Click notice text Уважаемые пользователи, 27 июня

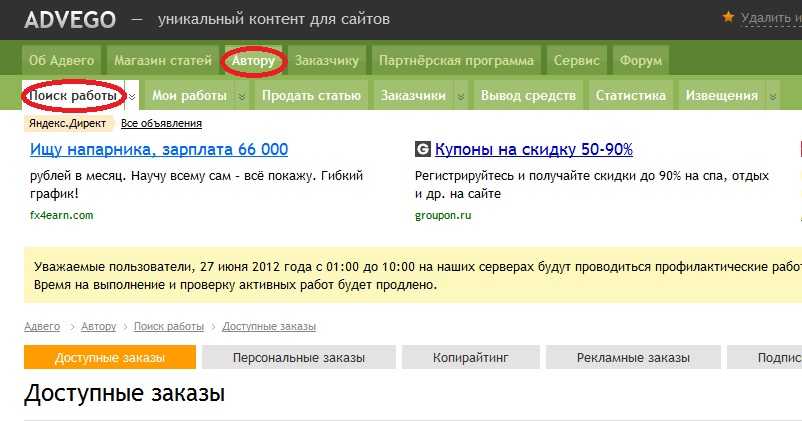coord(418,276)
